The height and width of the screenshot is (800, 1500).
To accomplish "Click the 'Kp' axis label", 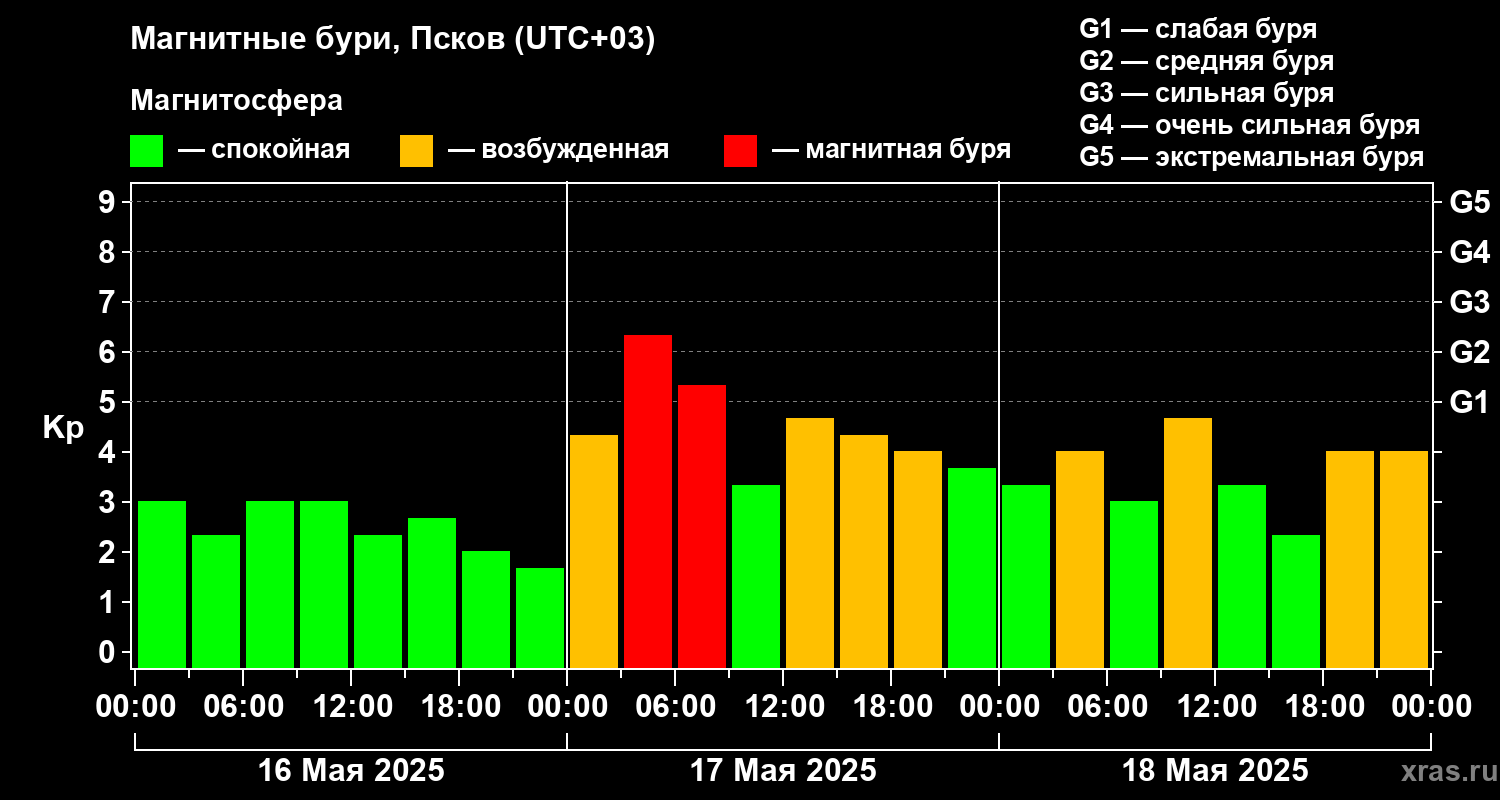I will (x=64, y=428).
